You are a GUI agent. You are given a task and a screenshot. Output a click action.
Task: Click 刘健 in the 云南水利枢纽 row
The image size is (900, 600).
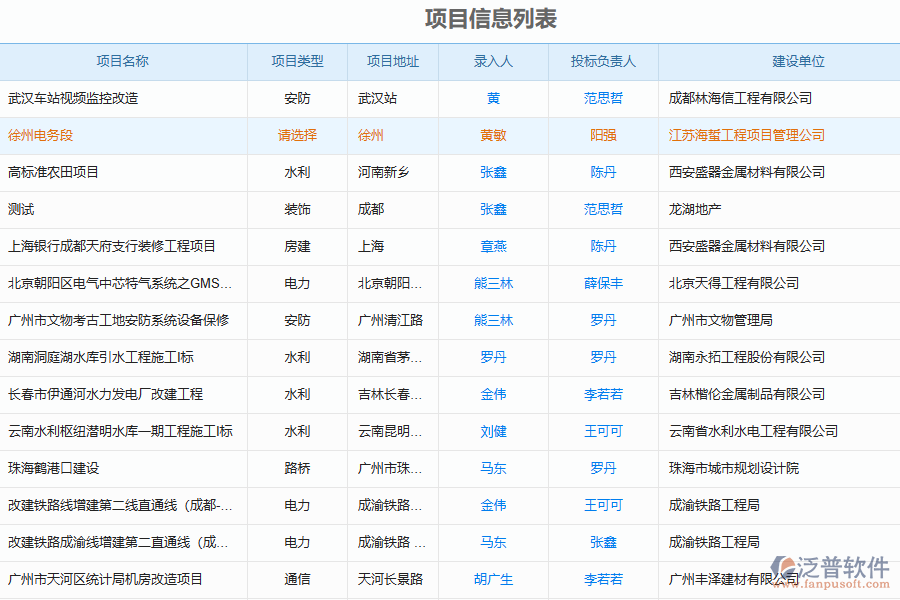pyautogui.click(x=492, y=431)
